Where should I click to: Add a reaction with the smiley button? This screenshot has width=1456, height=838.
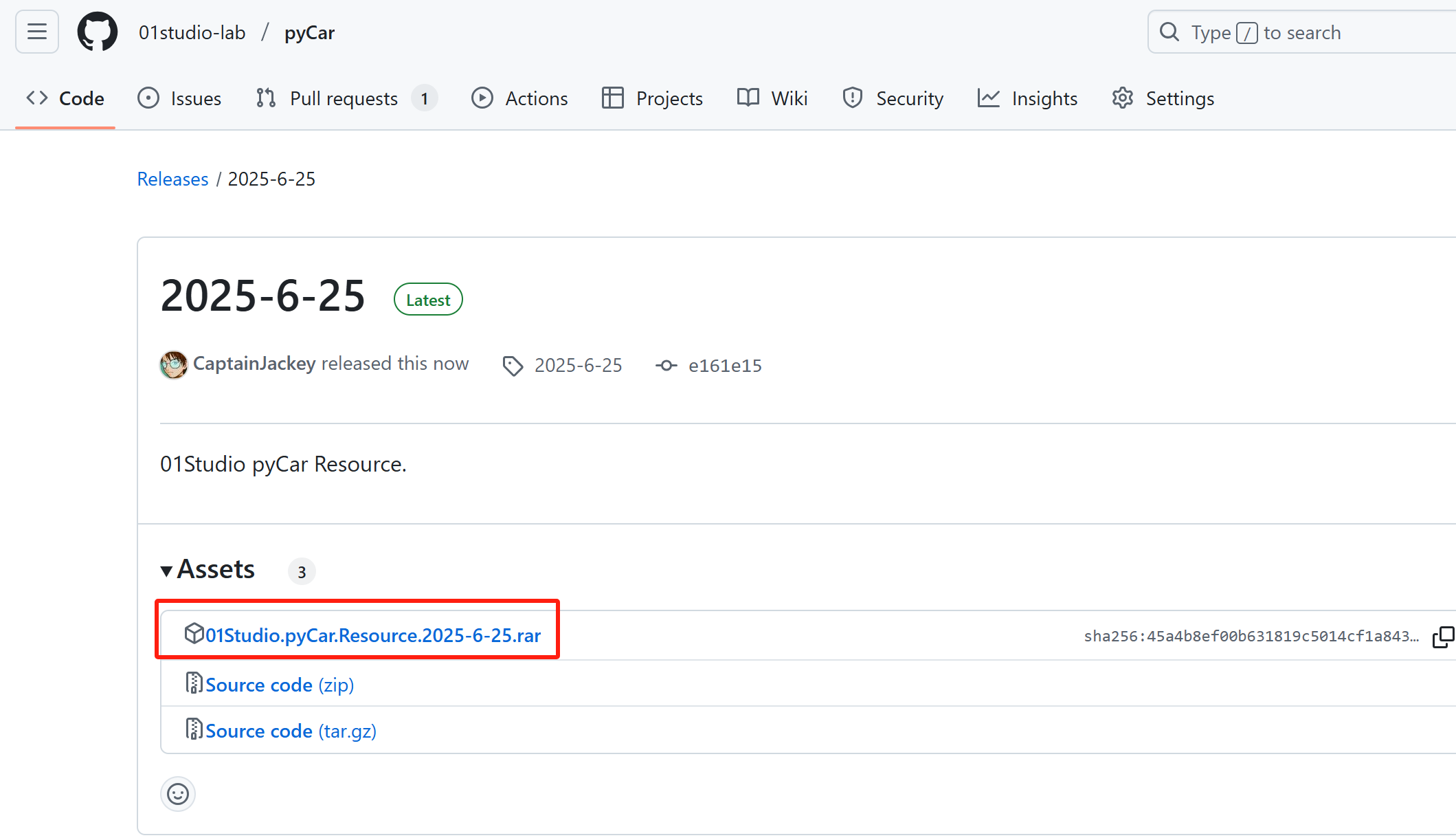pos(178,794)
